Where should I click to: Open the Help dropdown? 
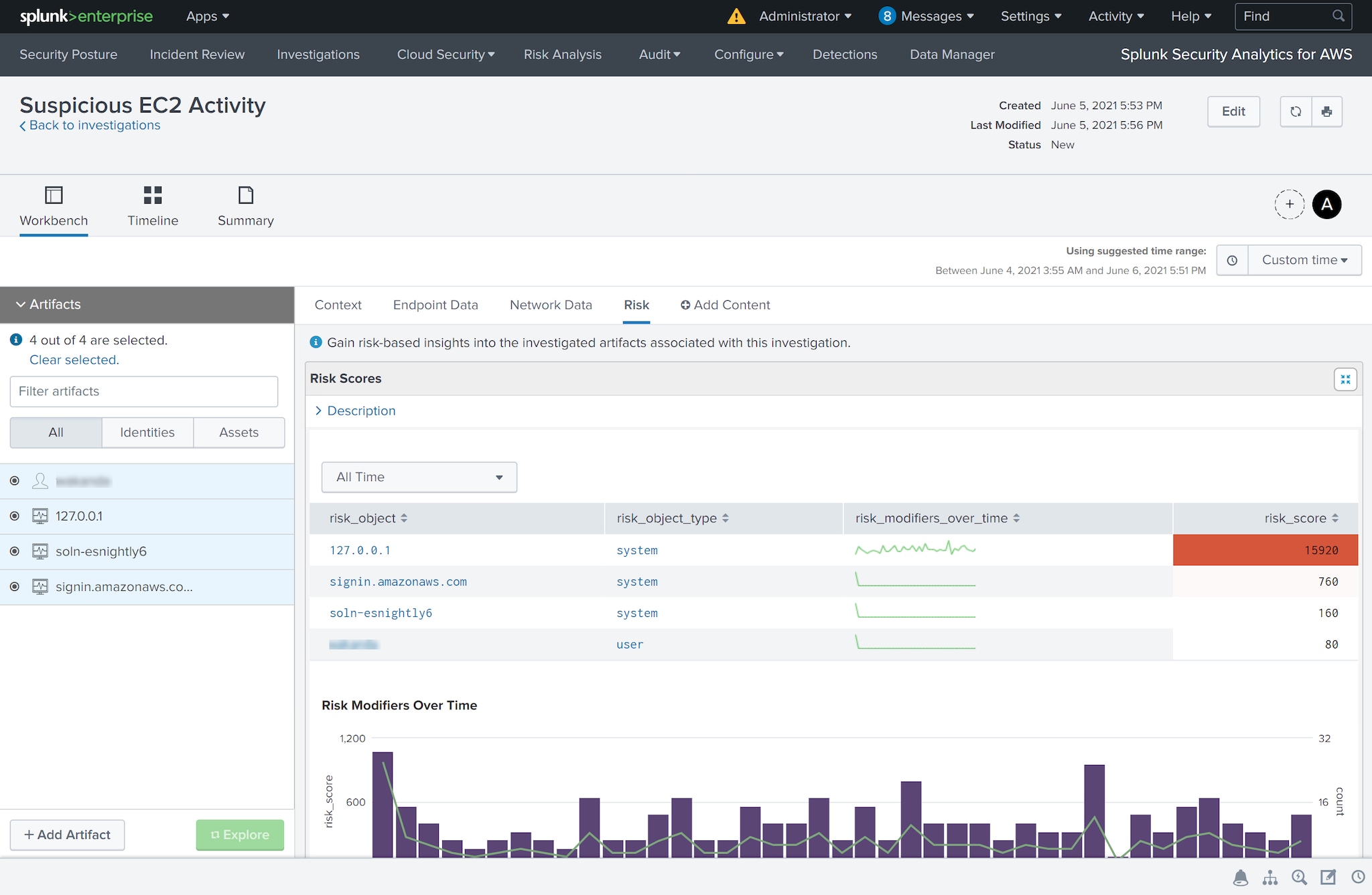point(1191,16)
